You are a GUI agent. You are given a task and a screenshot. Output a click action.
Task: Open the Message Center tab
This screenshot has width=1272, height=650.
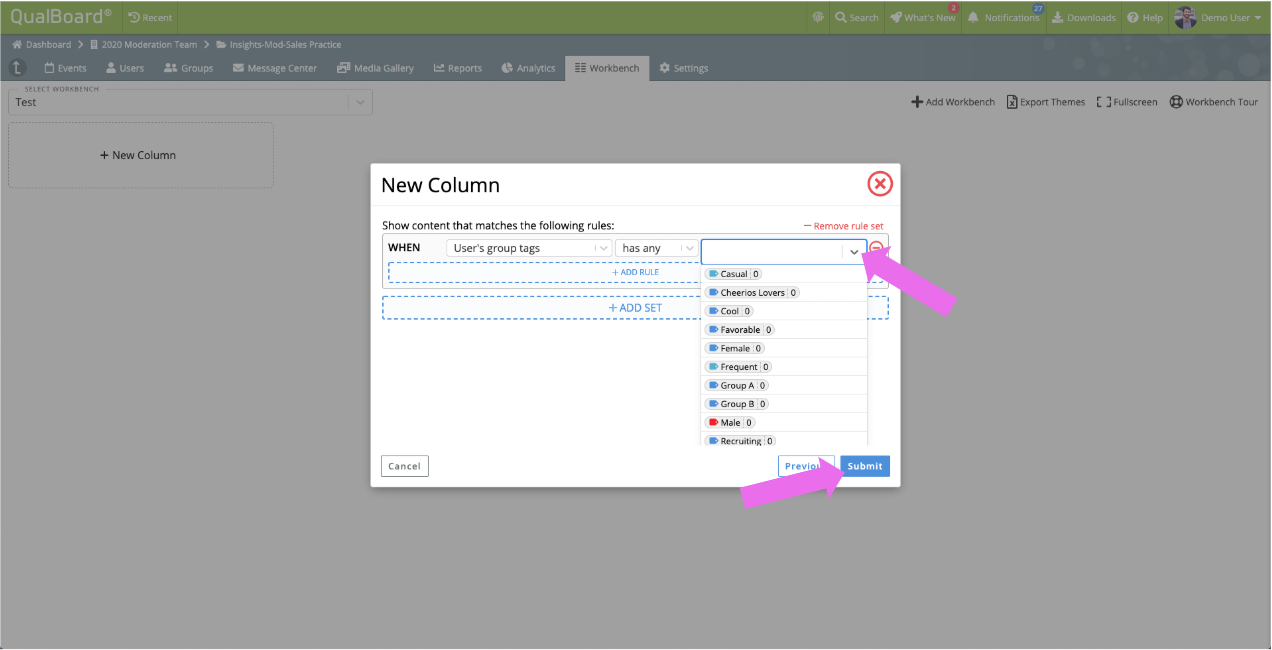click(275, 68)
